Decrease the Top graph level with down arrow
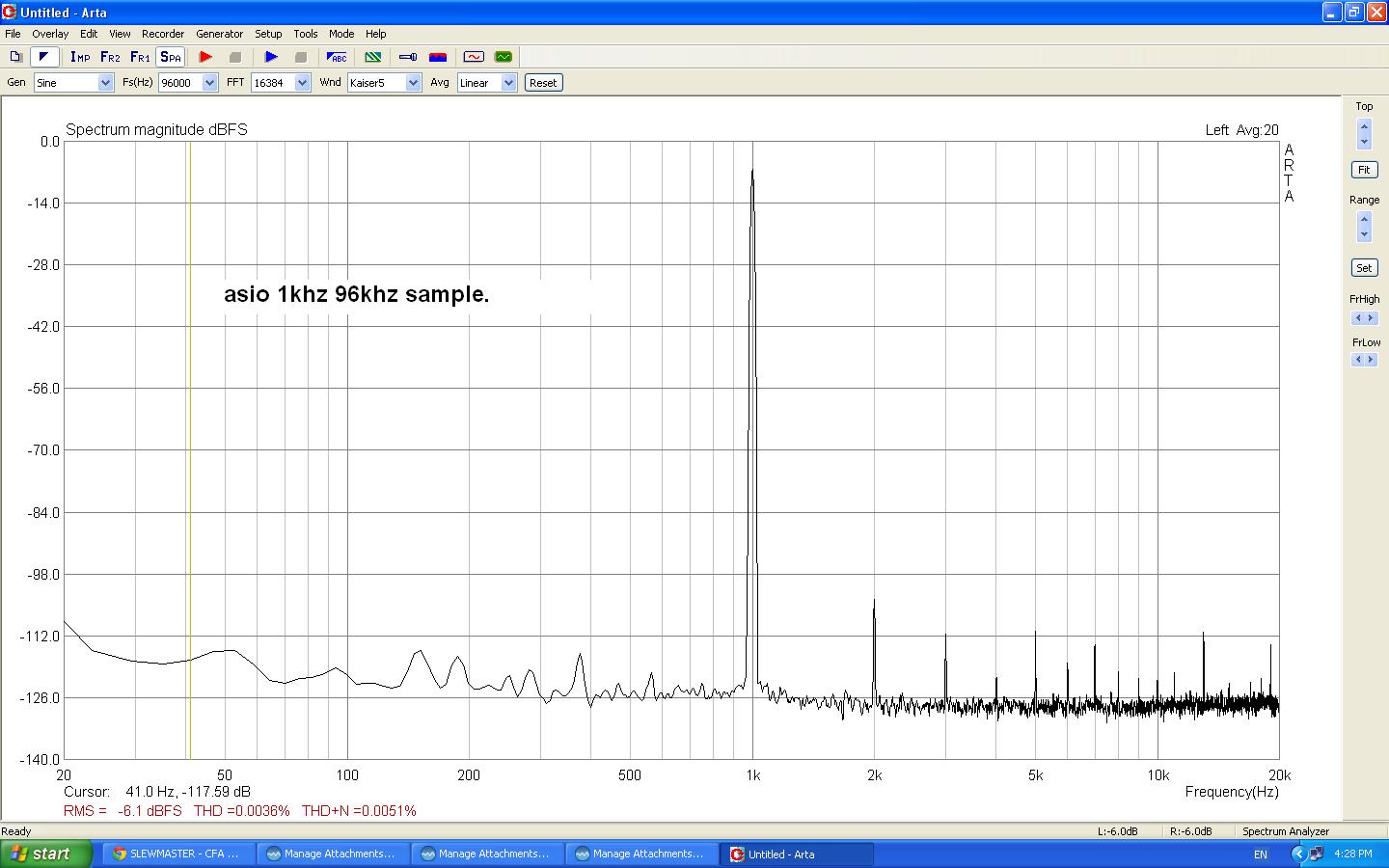Viewport: 1389px width, 868px height. coord(1364,141)
